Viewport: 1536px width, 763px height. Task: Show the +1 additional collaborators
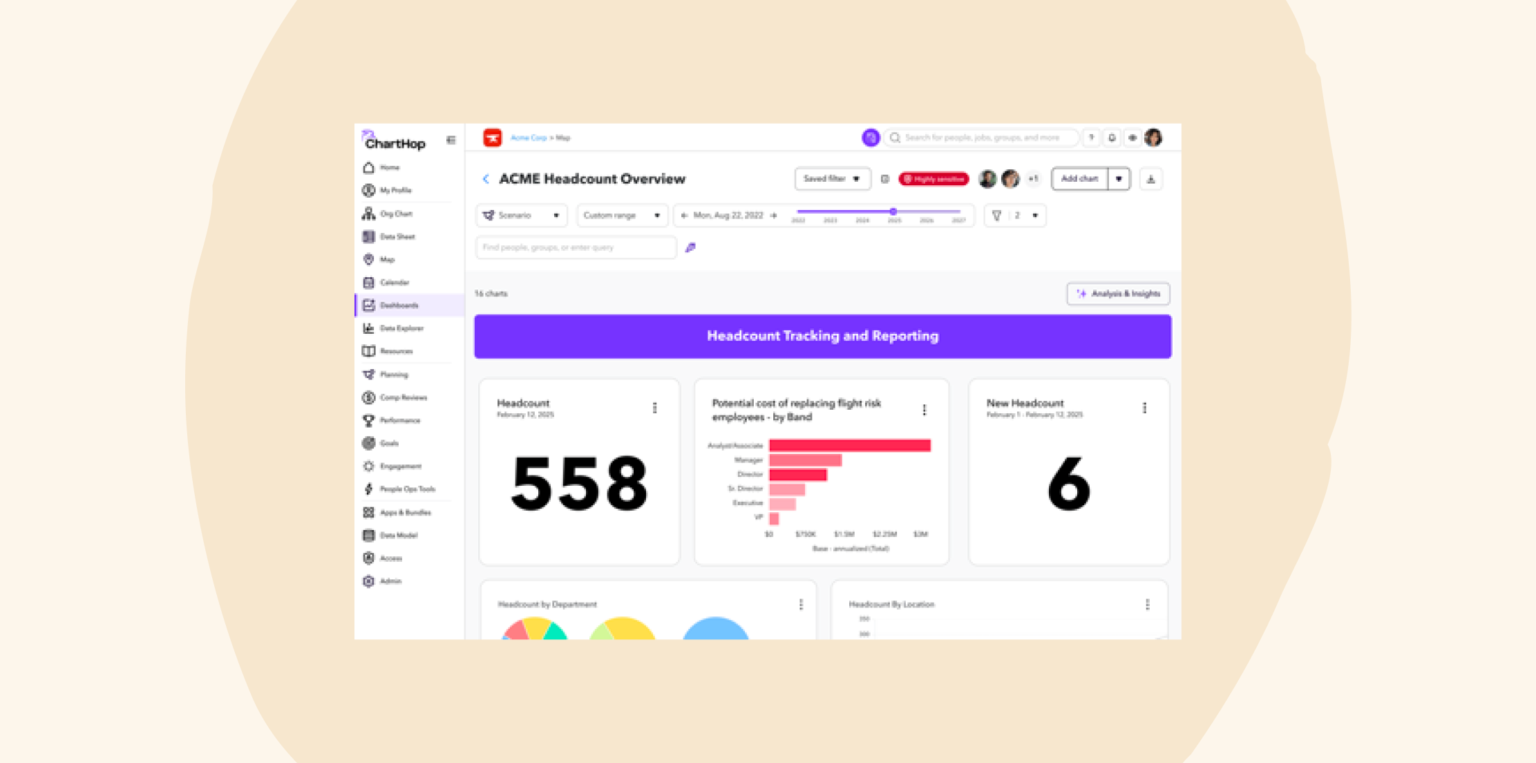(x=1033, y=179)
